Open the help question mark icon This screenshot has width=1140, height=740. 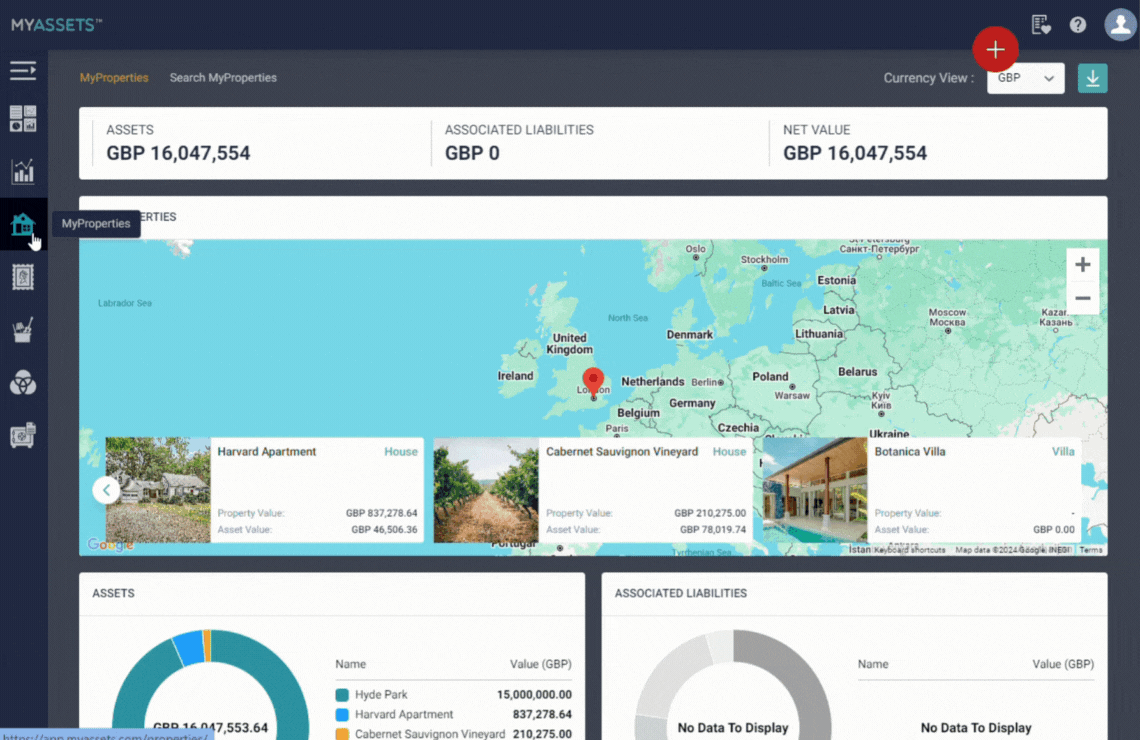[x=1077, y=25]
